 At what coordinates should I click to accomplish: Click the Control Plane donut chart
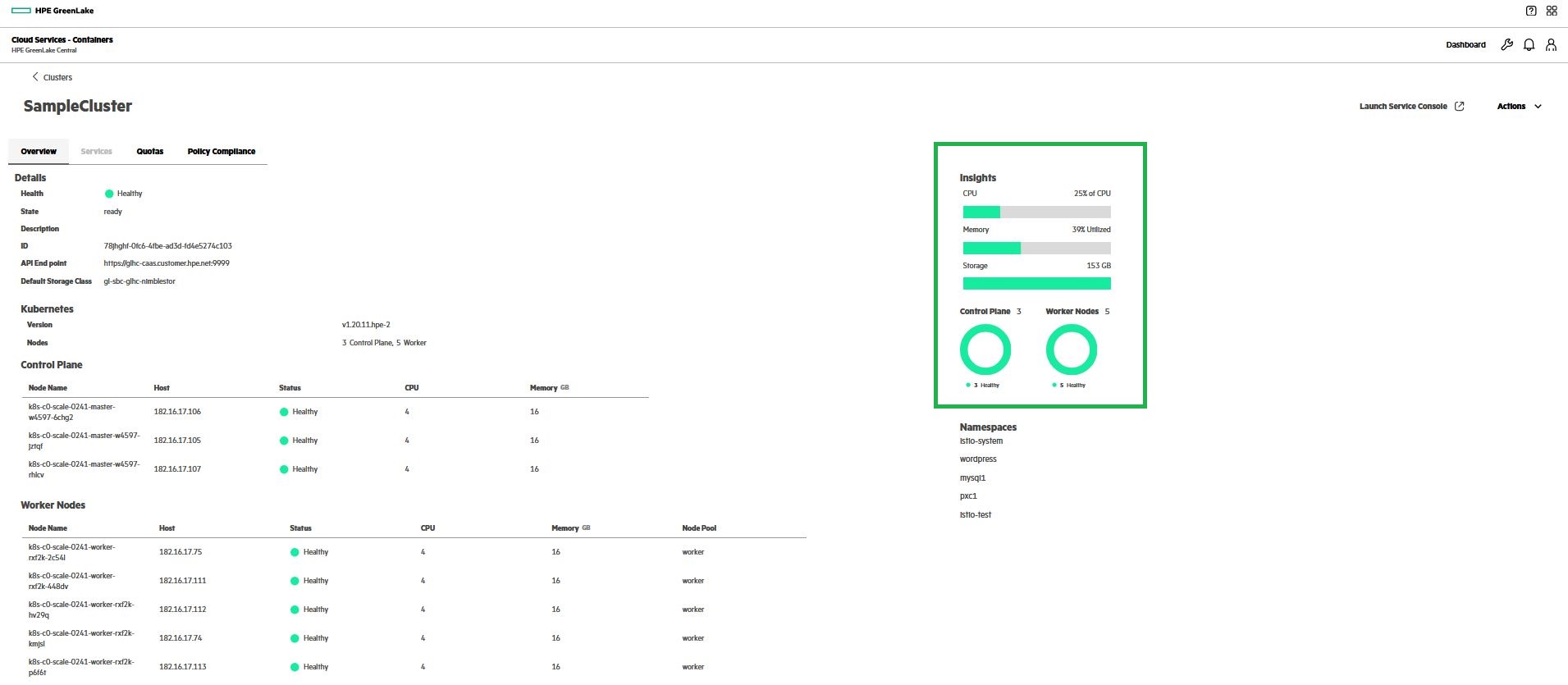985,349
